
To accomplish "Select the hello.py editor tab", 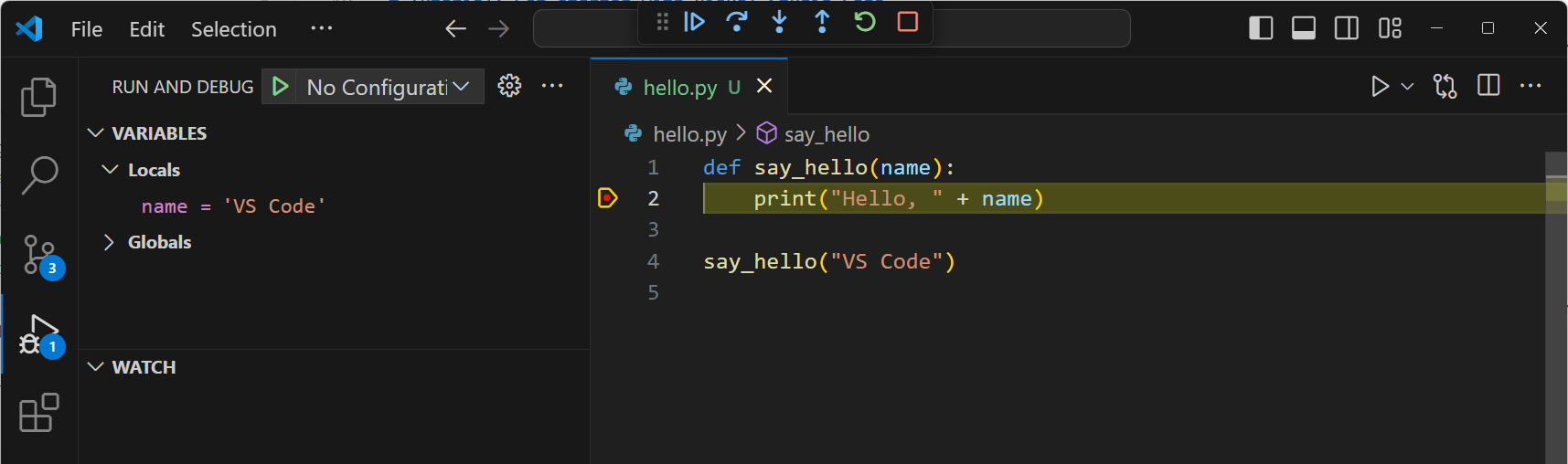I will tap(679, 87).
